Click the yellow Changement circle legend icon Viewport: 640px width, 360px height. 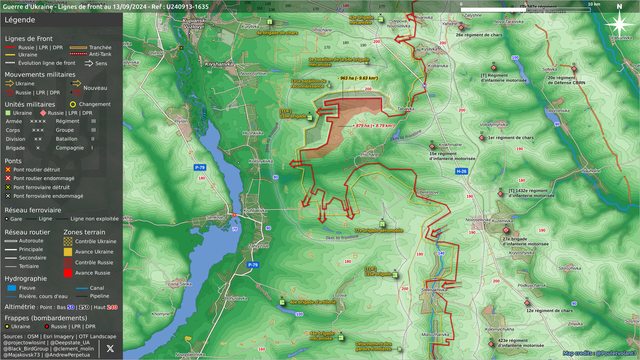coord(73,104)
